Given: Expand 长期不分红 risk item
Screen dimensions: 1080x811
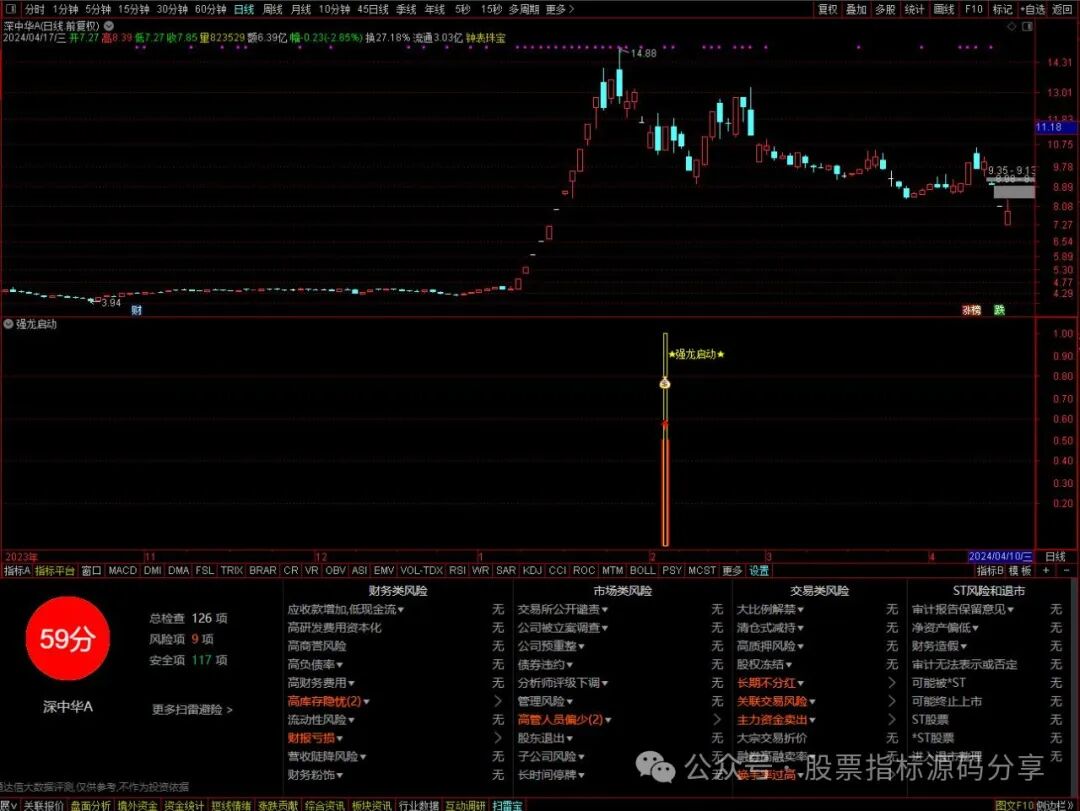Looking at the screenshot, I should pyautogui.click(x=770, y=683).
